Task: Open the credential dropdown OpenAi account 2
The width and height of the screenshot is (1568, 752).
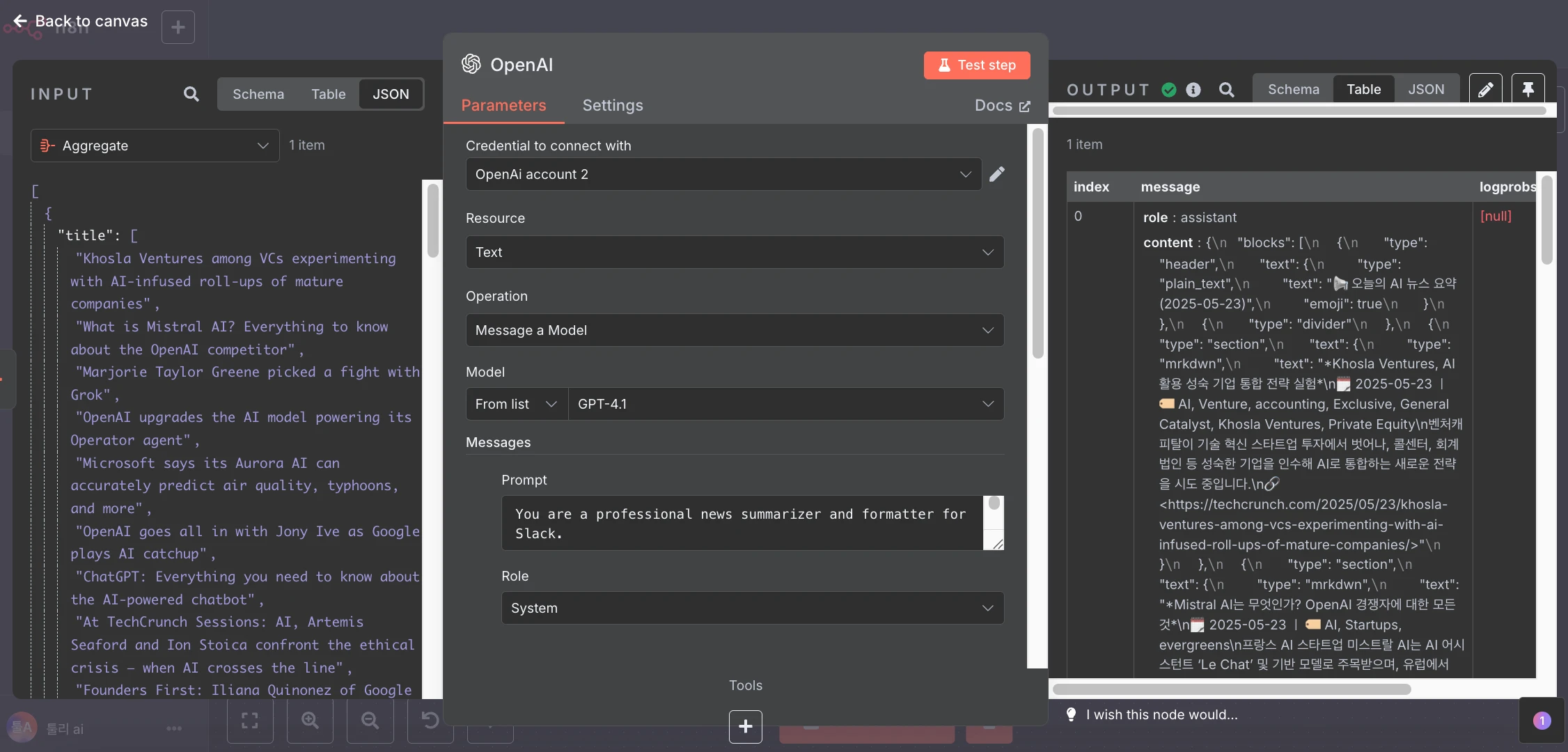Action: click(723, 174)
